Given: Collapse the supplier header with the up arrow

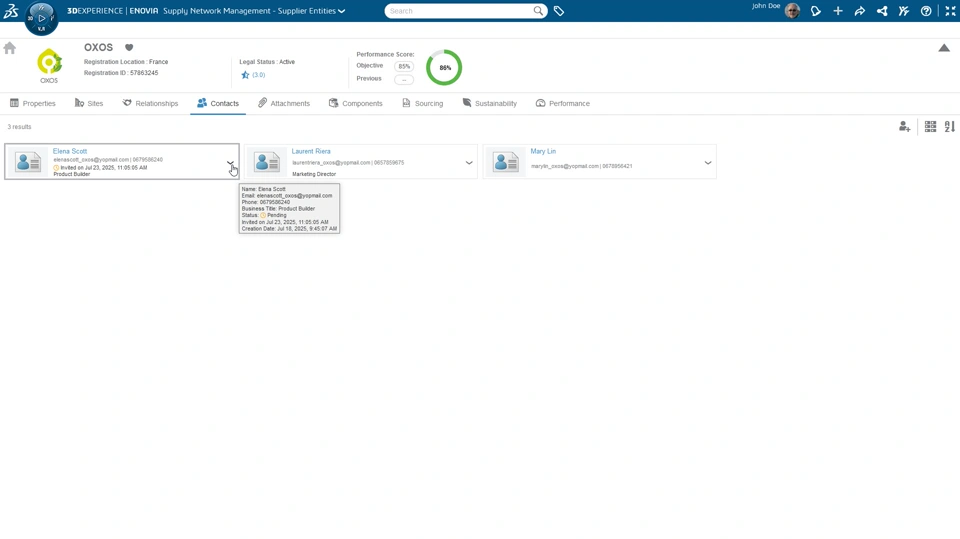Looking at the screenshot, I should click(943, 48).
